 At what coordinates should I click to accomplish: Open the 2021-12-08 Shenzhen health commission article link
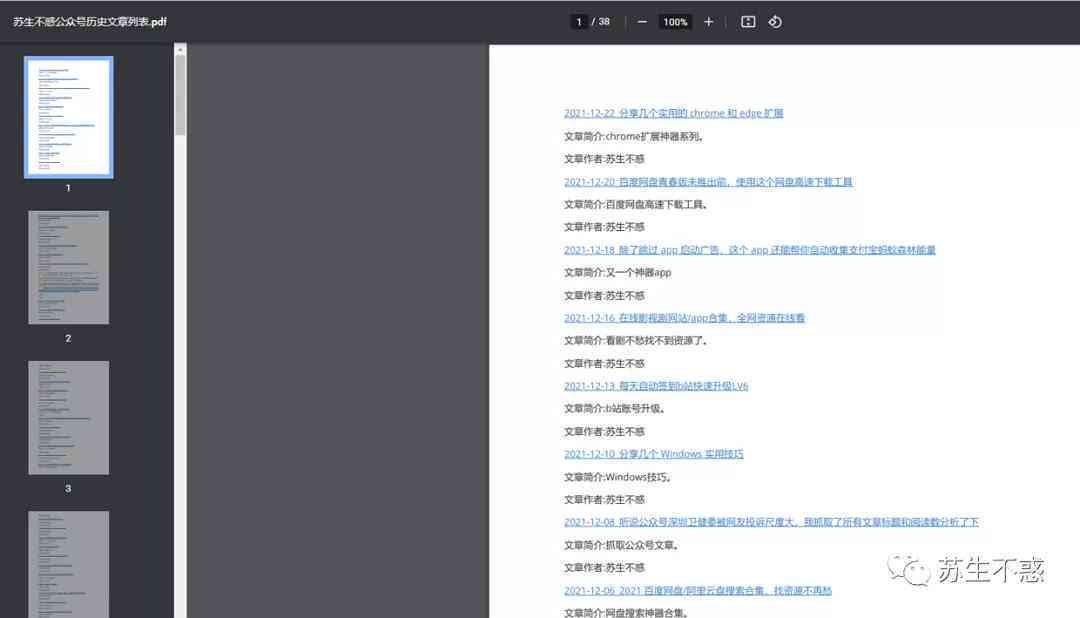[x=771, y=522]
